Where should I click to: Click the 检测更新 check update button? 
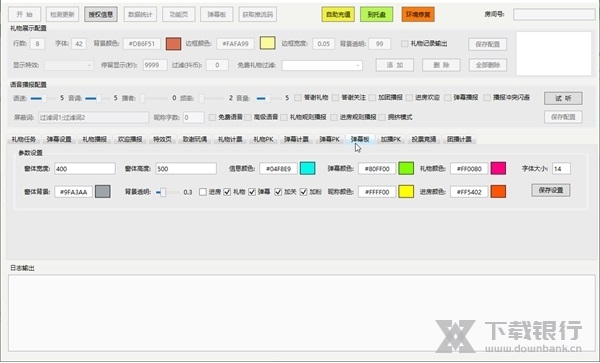pos(62,15)
